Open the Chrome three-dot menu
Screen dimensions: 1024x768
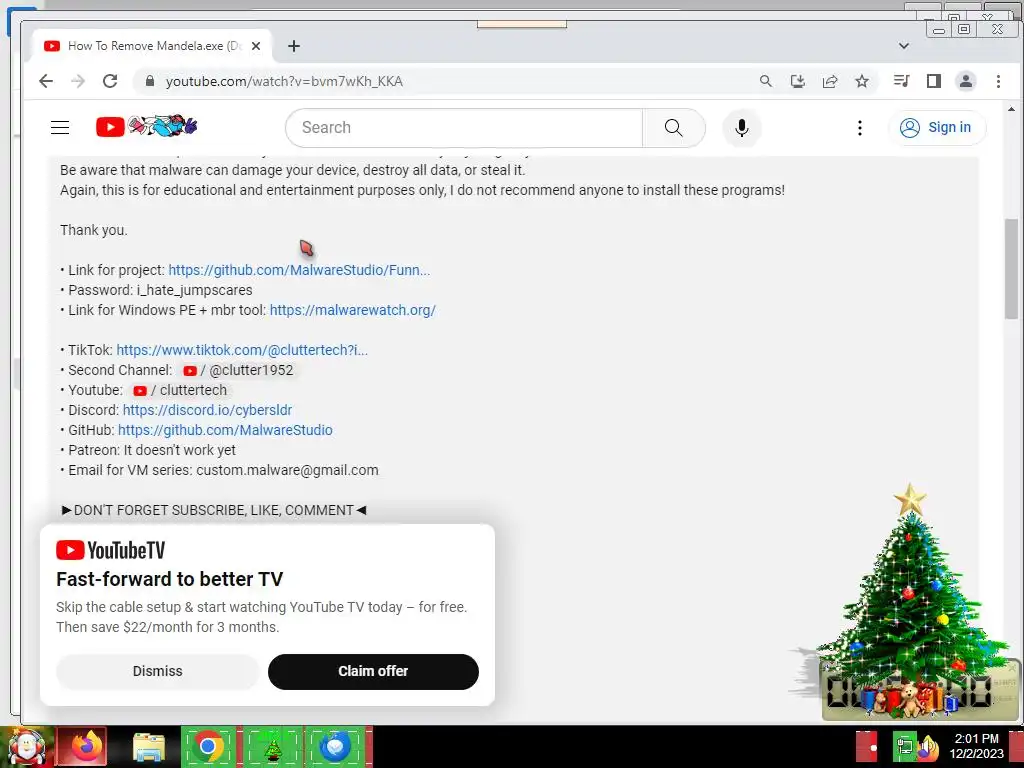[998, 81]
